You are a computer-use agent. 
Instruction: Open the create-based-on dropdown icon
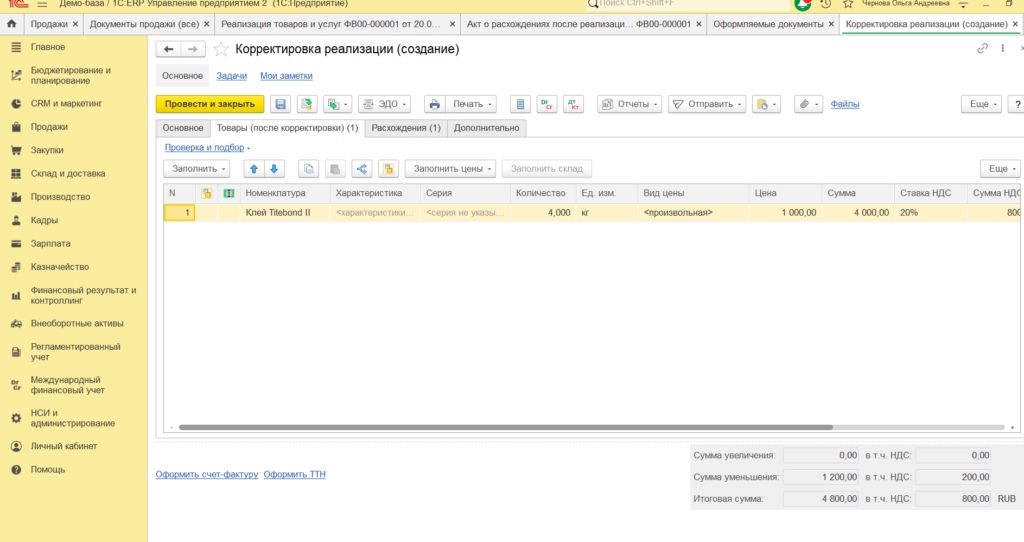[338, 104]
